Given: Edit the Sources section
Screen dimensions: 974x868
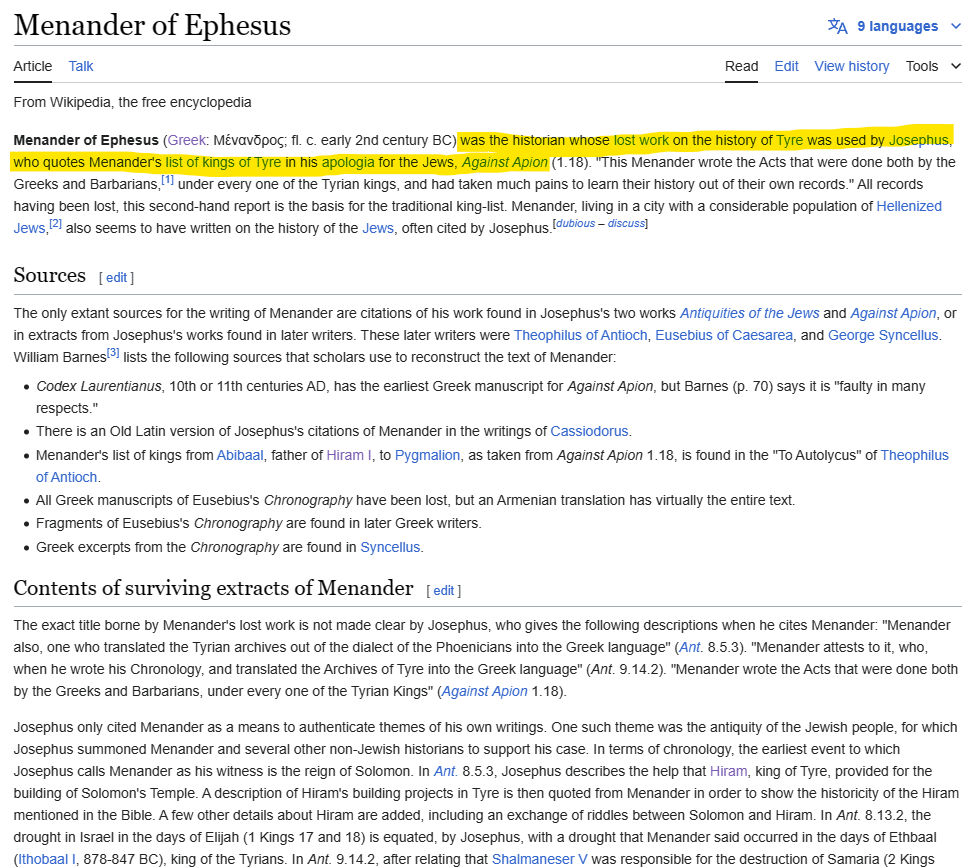Looking at the screenshot, I should (116, 278).
